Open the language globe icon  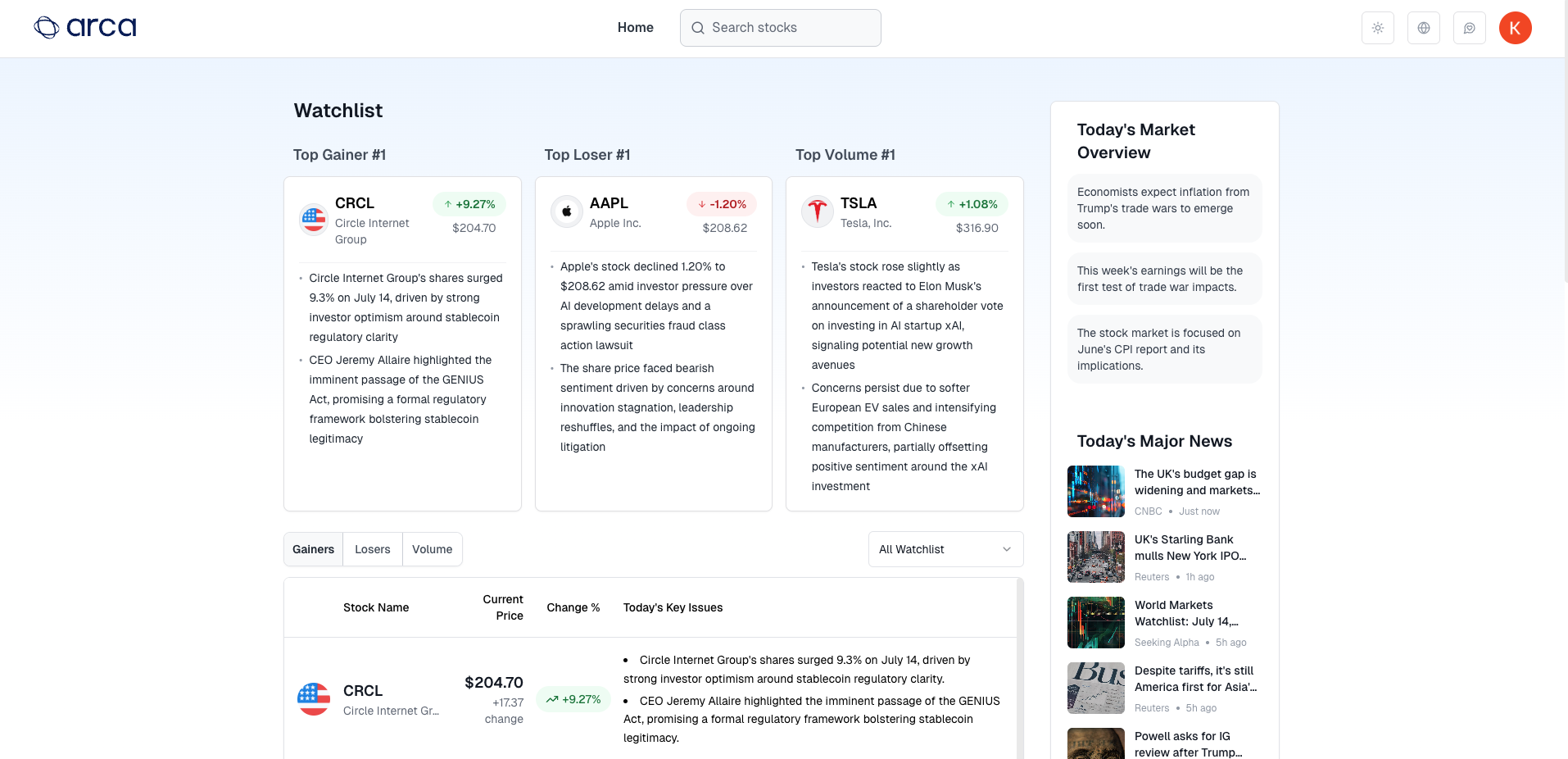click(1424, 28)
